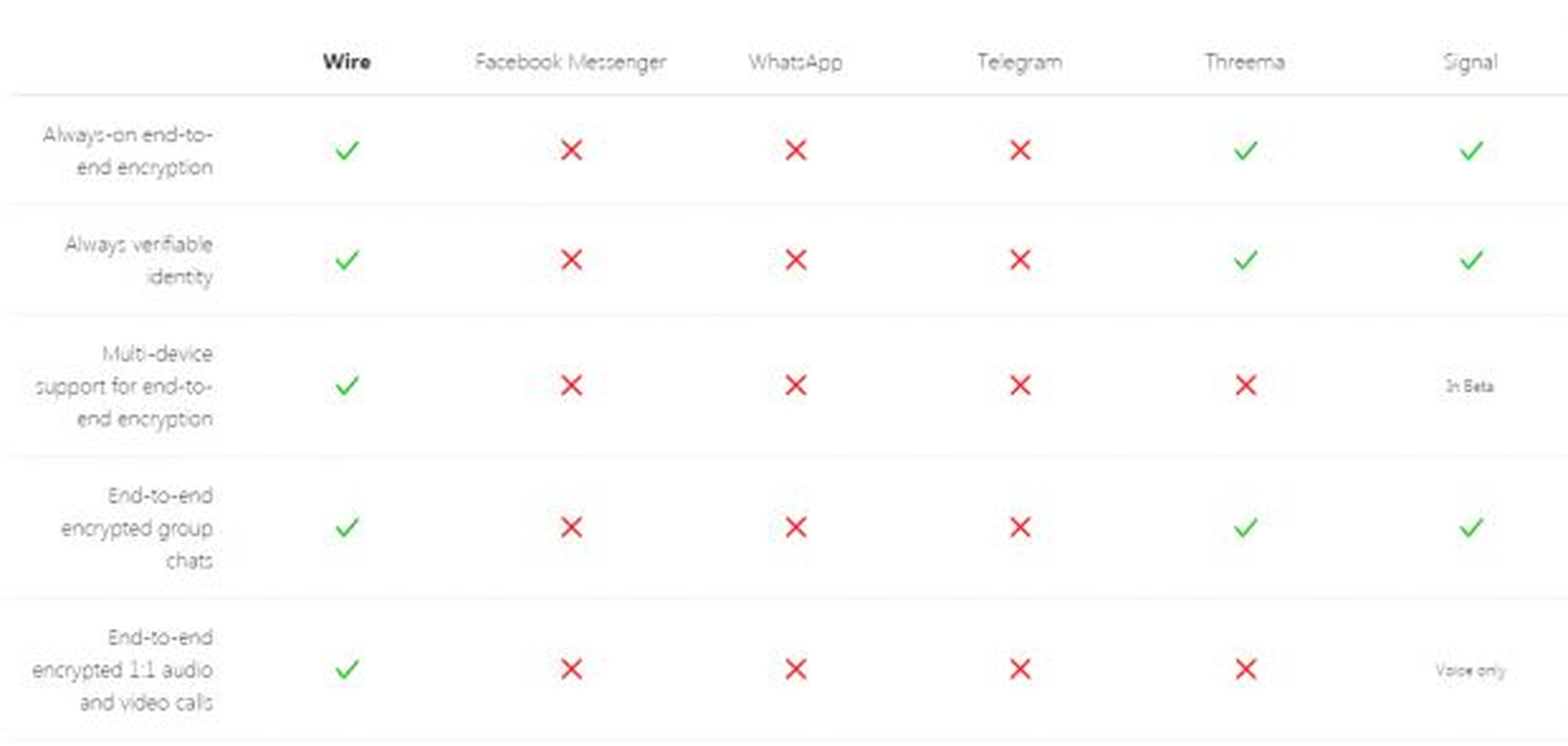Image resolution: width=1568 pixels, height=746 pixels.
Task: Click Threema's audio and video calls red cross
Action: pos(1245,669)
